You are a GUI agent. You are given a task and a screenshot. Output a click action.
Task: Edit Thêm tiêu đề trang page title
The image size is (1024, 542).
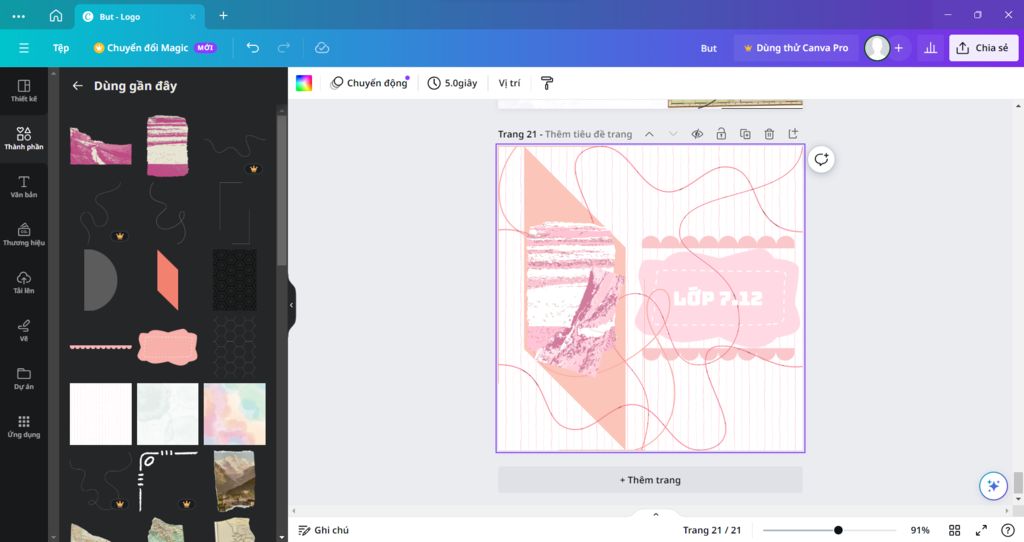tap(588, 134)
